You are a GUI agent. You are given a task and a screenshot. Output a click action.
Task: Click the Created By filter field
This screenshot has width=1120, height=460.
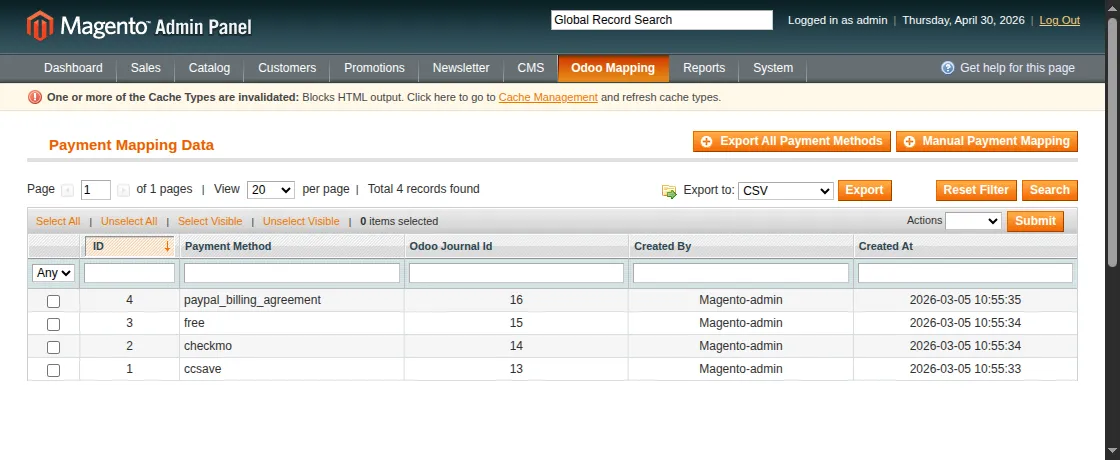point(741,273)
